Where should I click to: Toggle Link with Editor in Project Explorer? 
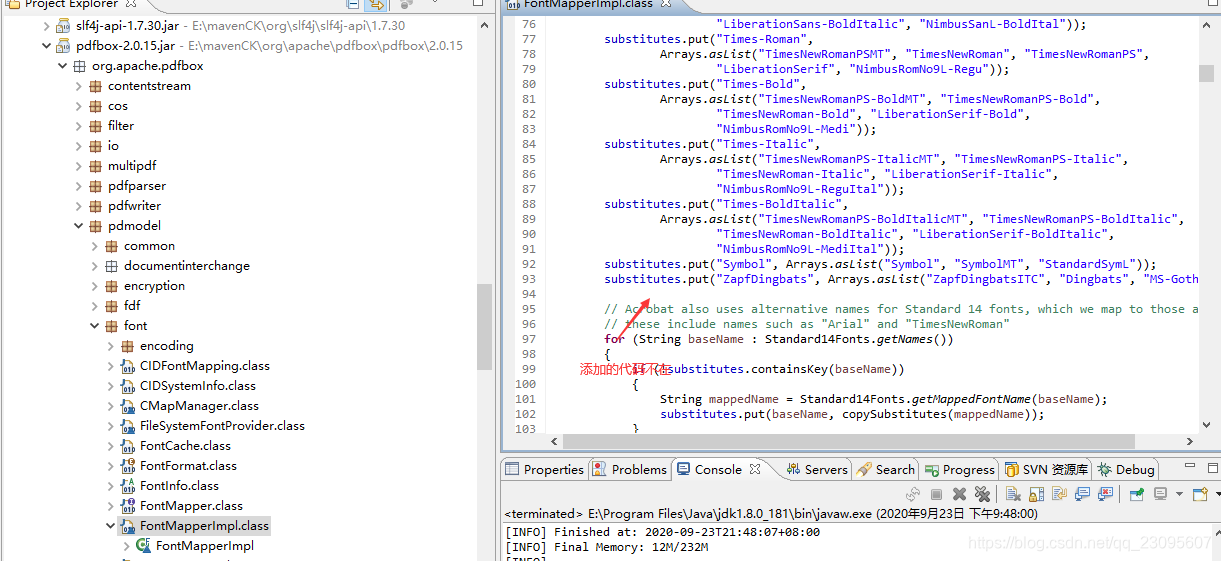click(376, 4)
